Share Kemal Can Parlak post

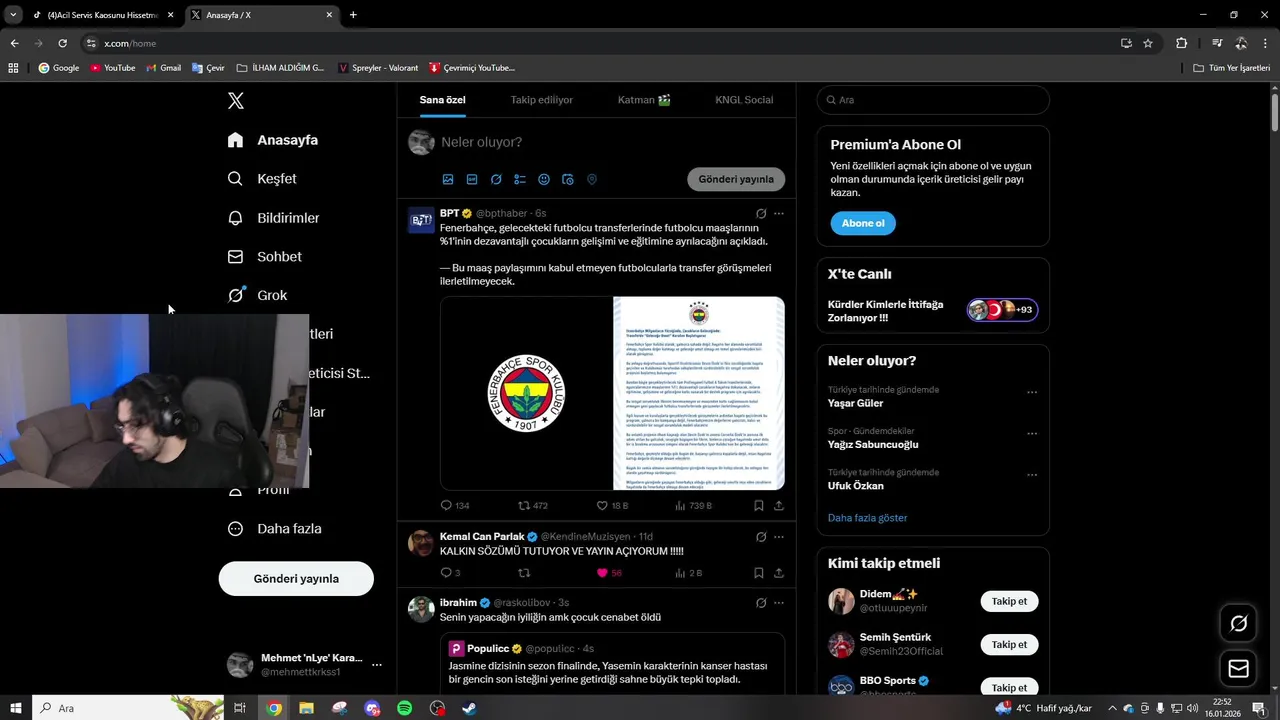779,573
